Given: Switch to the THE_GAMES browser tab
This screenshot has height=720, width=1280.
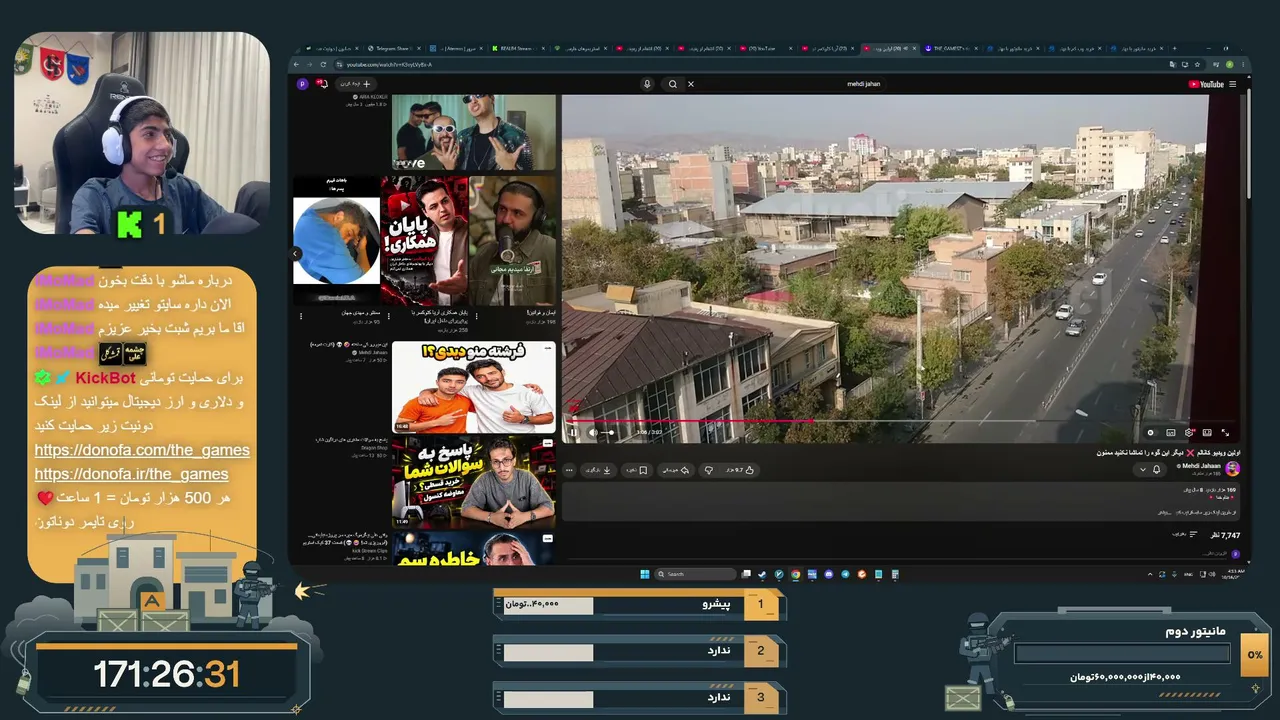Looking at the screenshot, I should click(953, 48).
